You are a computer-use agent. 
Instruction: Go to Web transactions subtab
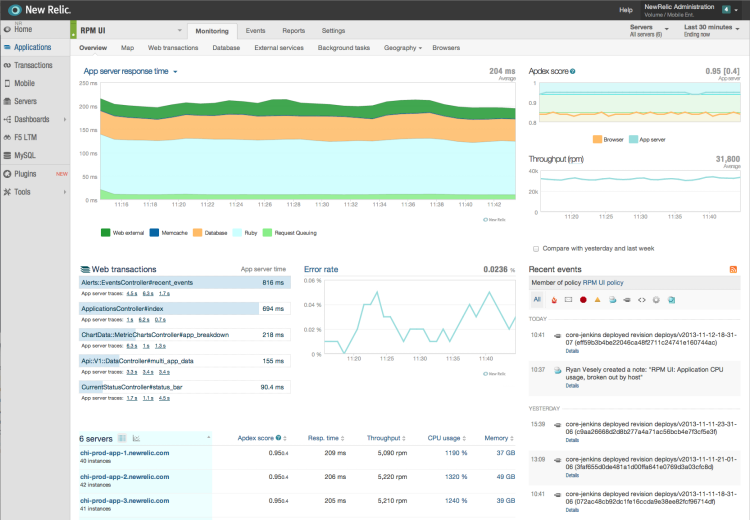point(173,48)
